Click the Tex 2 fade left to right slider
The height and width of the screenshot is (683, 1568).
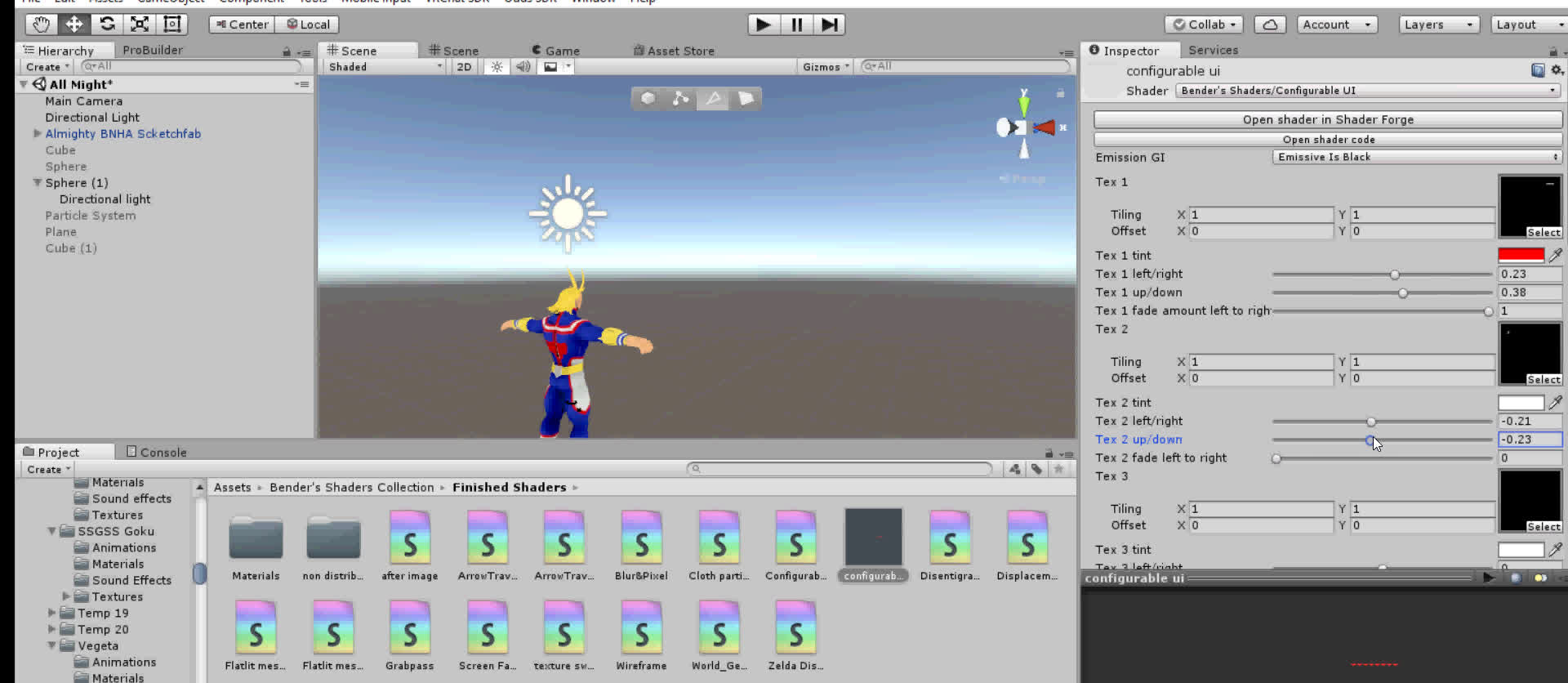[1382, 458]
